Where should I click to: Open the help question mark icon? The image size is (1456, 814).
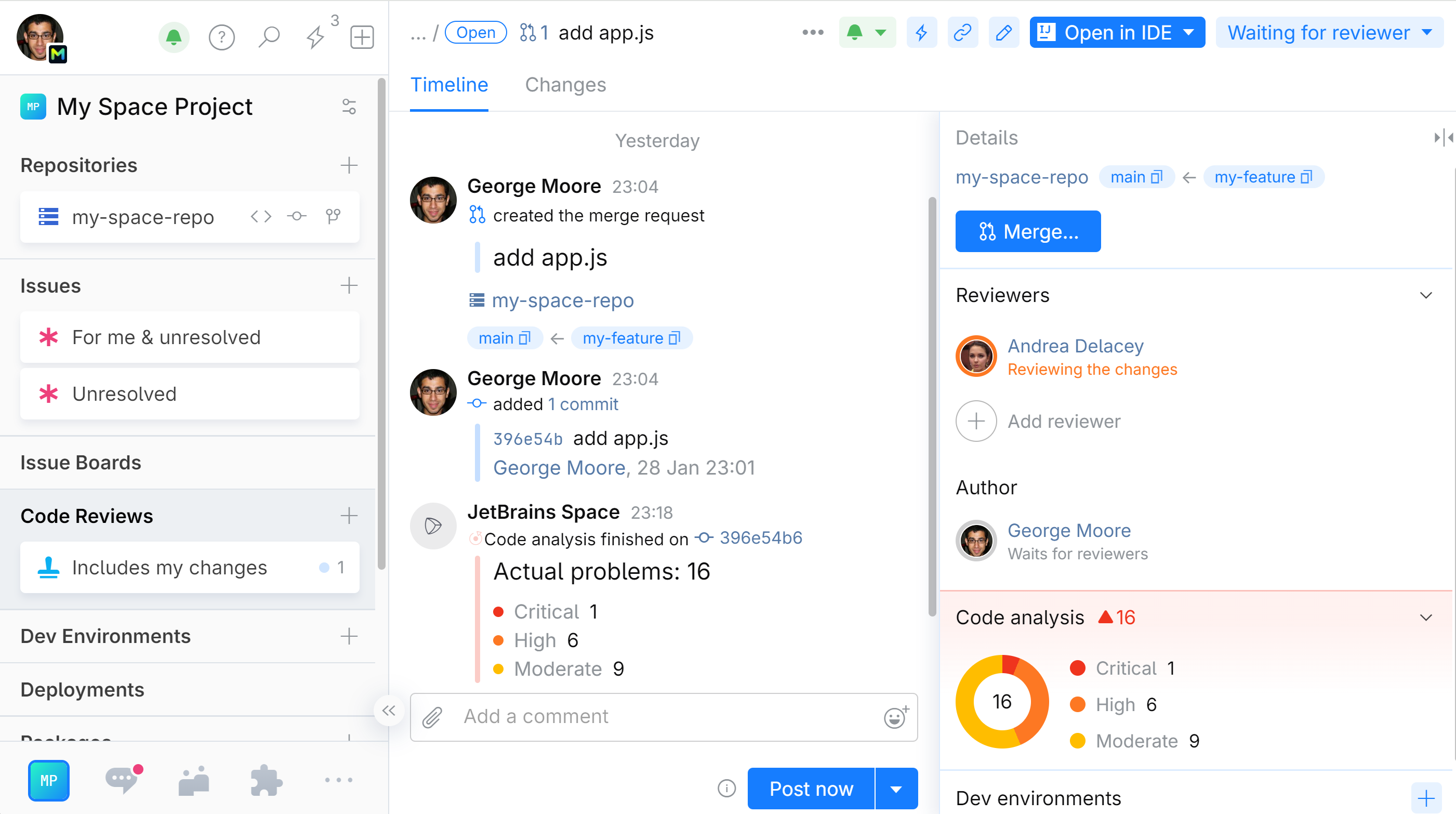coord(221,37)
